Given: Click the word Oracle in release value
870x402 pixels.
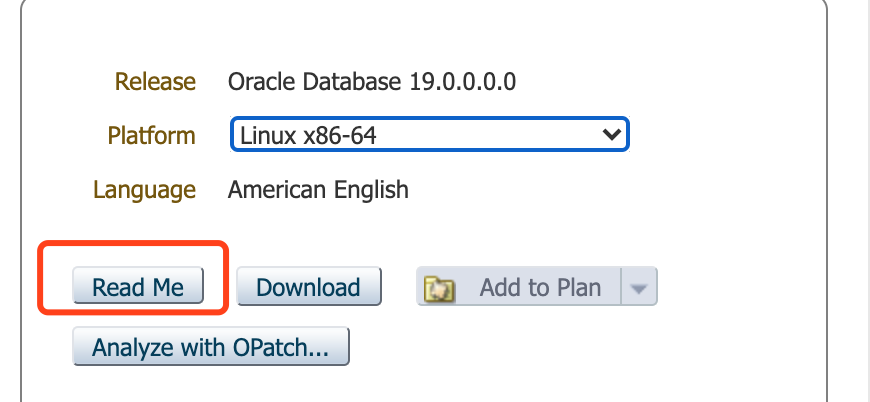Looking at the screenshot, I should [257, 81].
